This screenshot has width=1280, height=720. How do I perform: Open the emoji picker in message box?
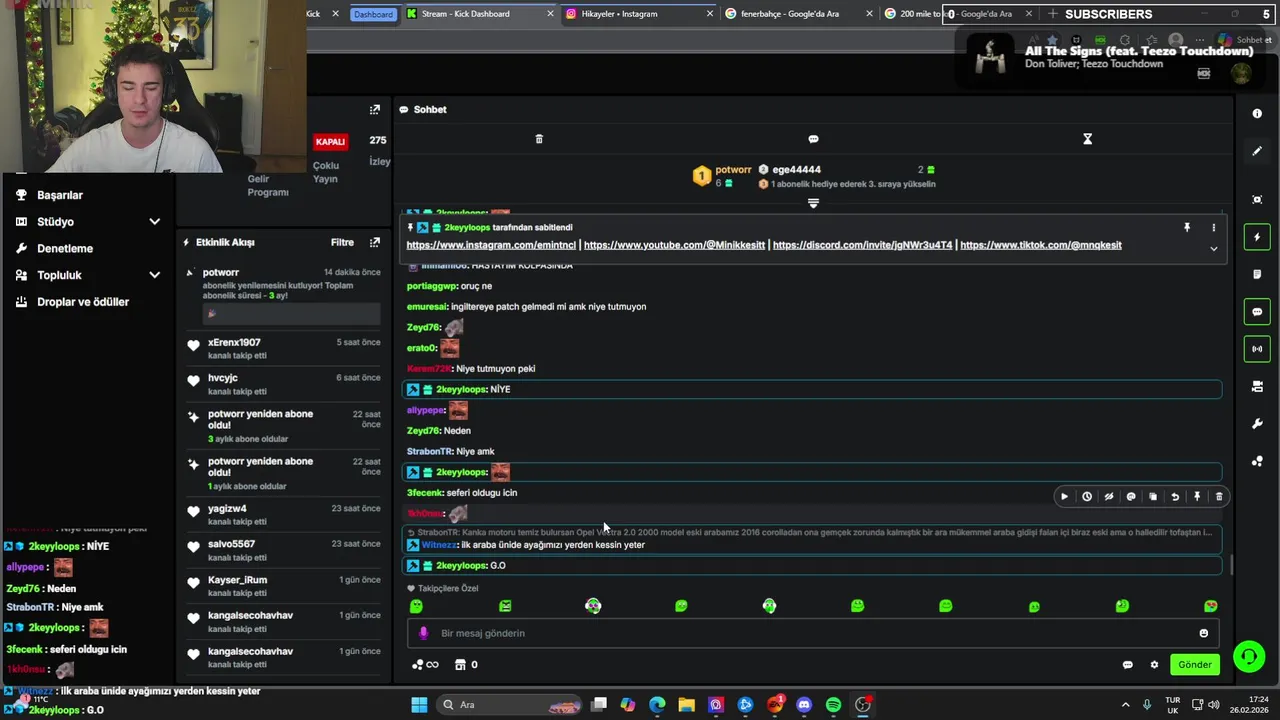point(1203,633)
